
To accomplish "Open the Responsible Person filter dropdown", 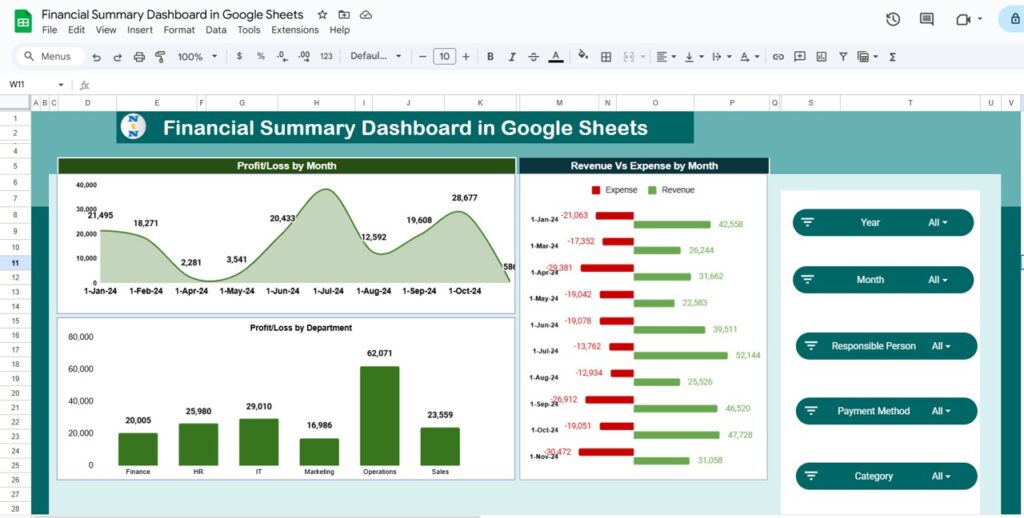I will point(886,346).
